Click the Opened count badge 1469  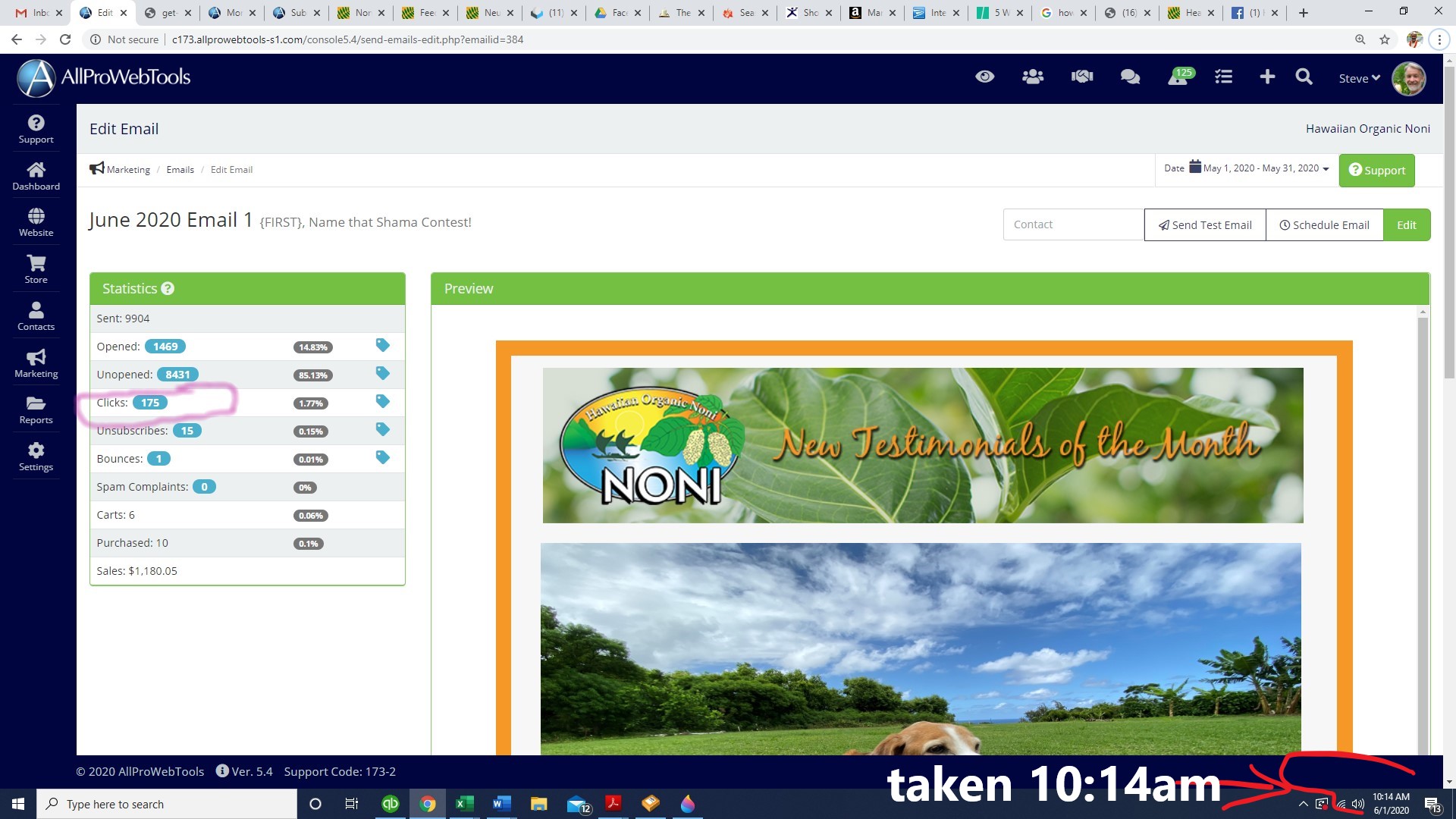[x=165, y=346]
